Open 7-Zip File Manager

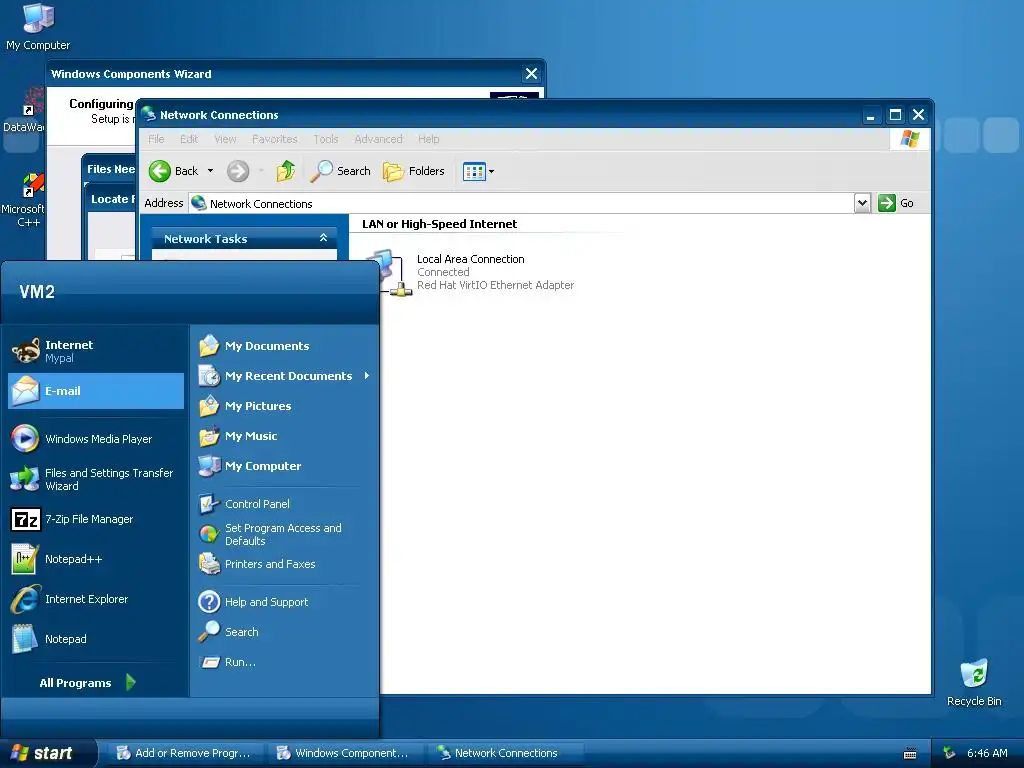pos(96,519)
